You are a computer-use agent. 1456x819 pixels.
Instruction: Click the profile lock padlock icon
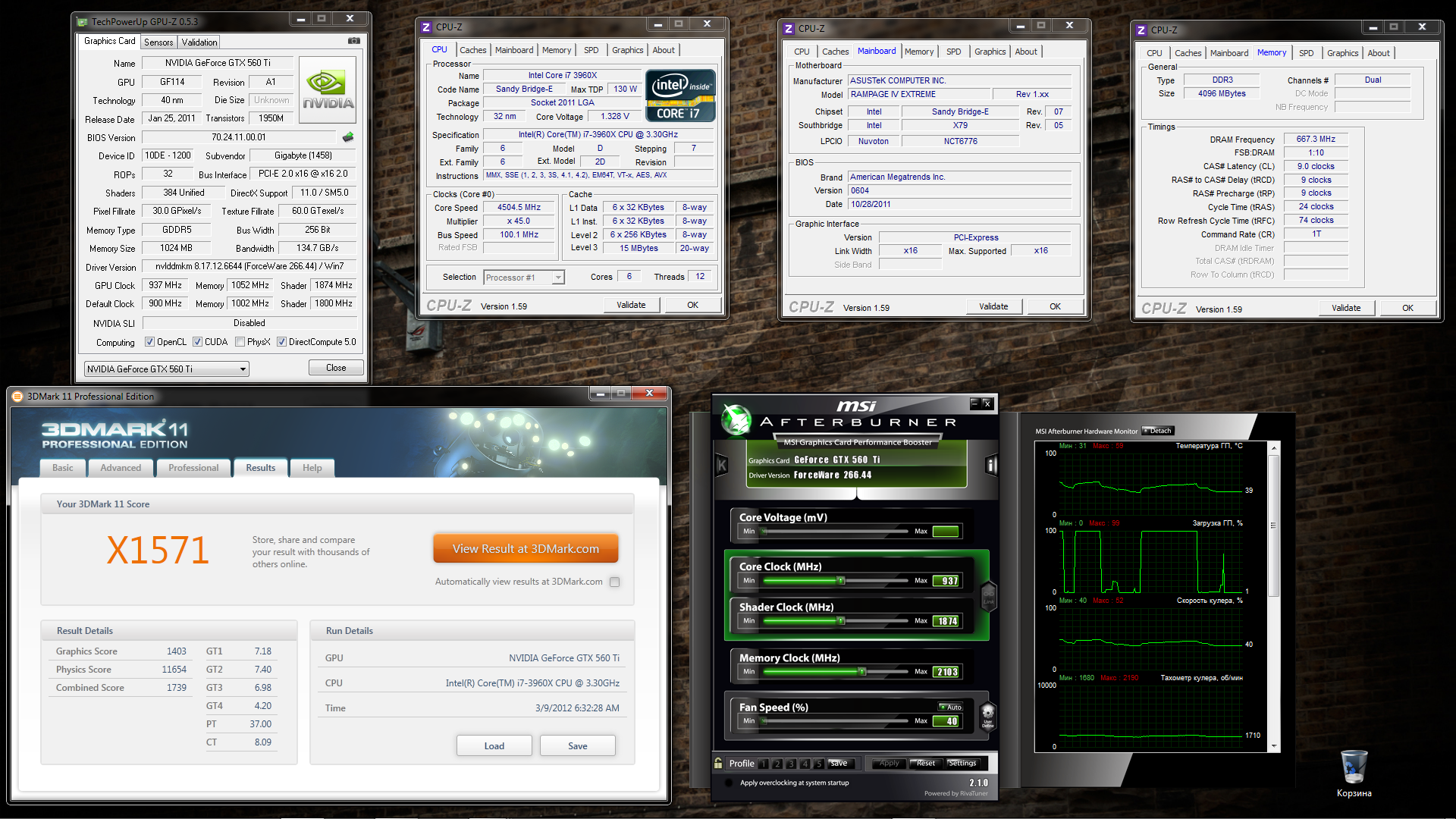[x=718, y=764]
